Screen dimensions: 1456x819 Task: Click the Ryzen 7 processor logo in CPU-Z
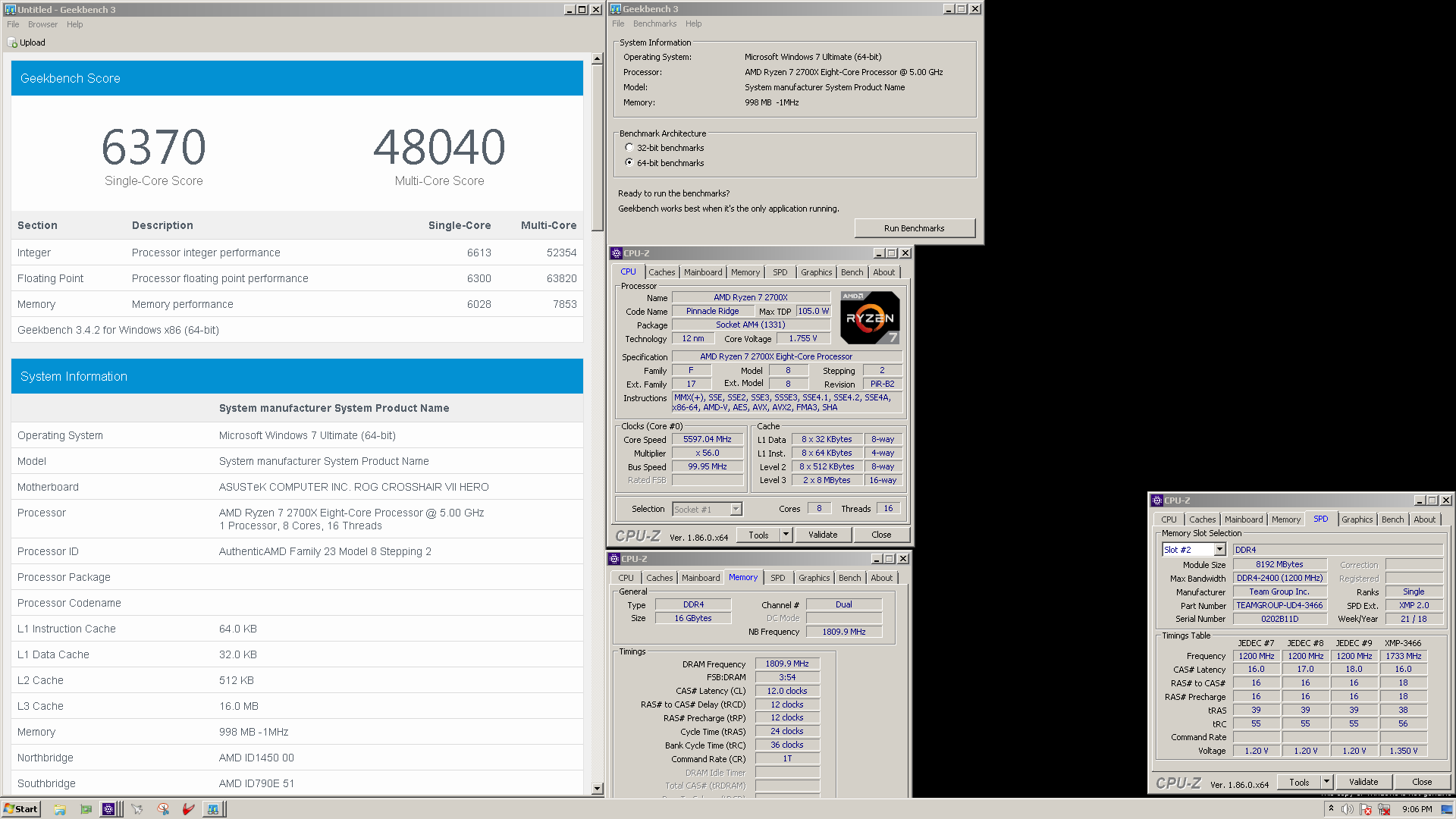[x=870, y=318]
